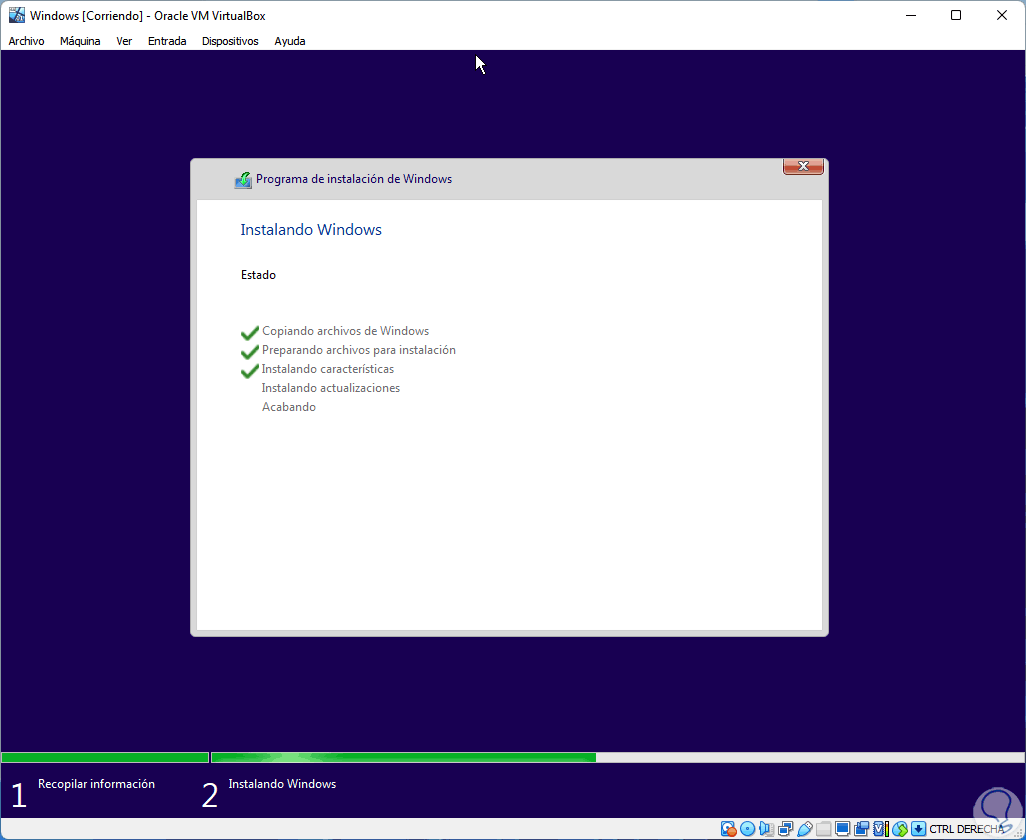This screenshot has height=840, width=1026.
Task: Click the mouse integration globe status icon
Action: click(900, 829)
